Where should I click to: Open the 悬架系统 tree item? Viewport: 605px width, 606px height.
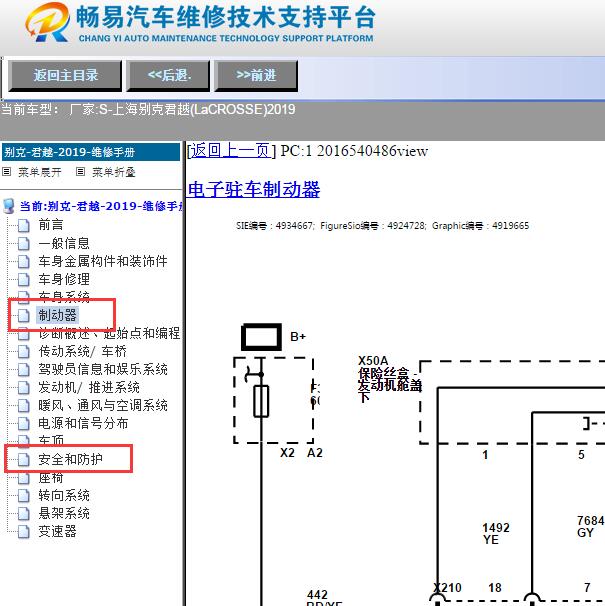(64, 513)
